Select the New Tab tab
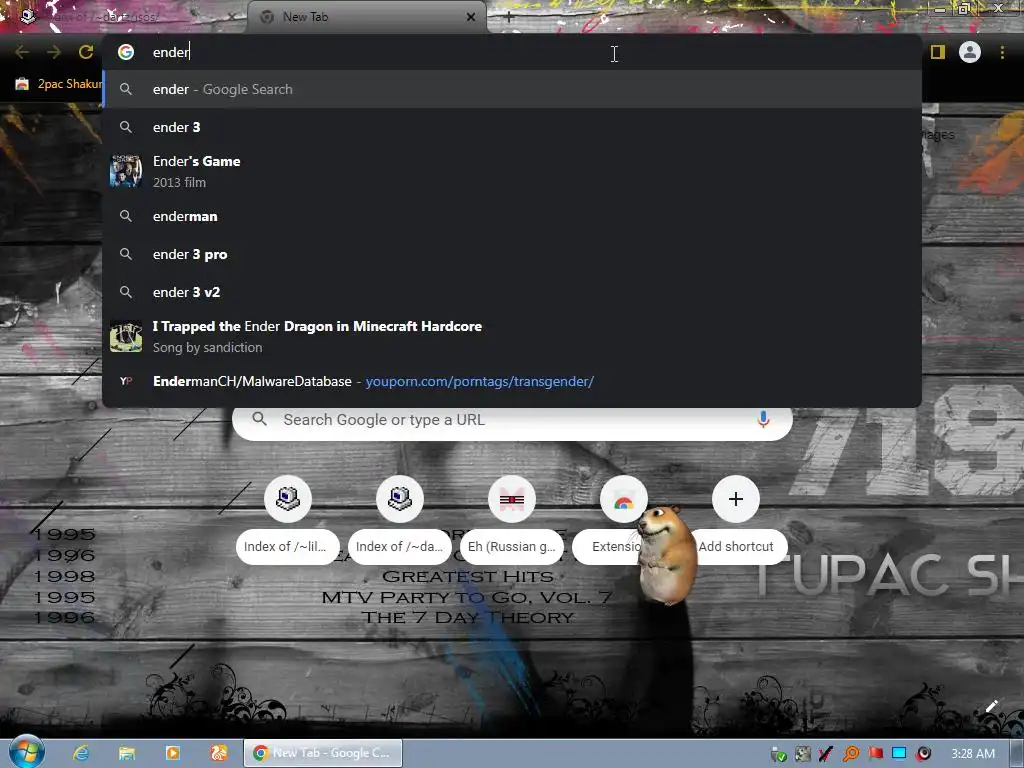The image size is (1024, 768). pos(366,18)
